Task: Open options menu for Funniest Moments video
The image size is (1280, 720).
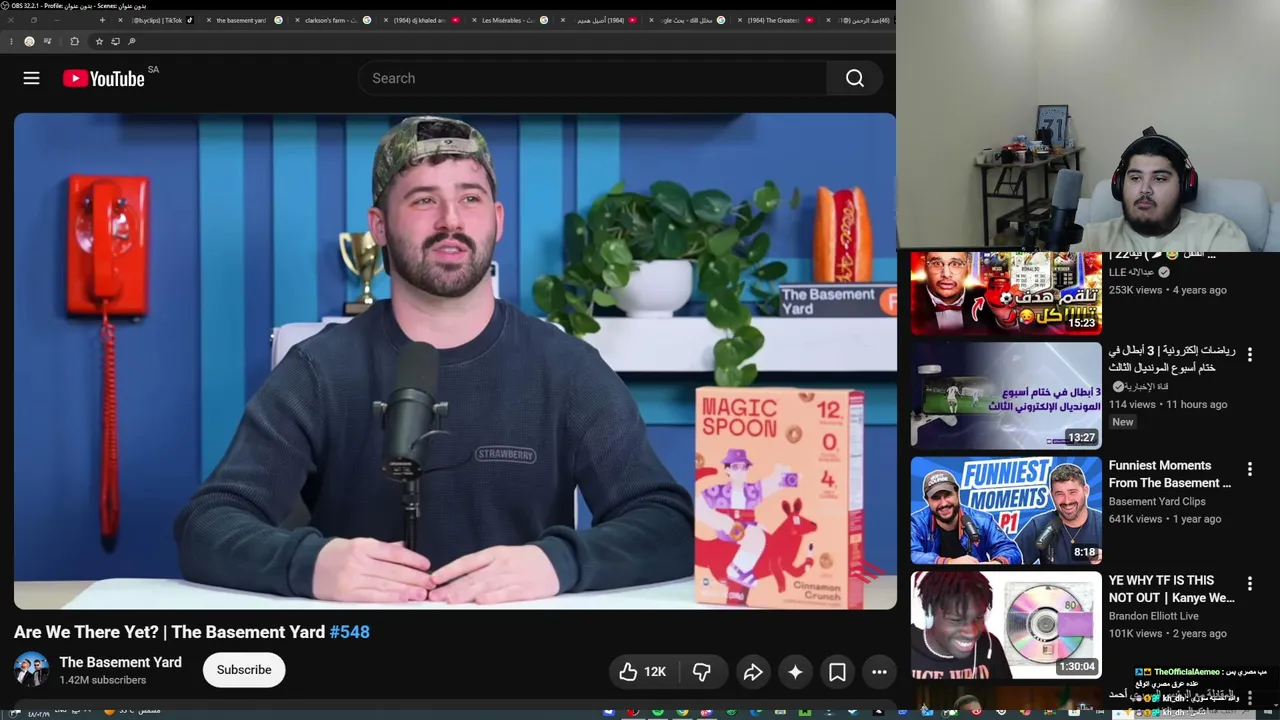Action: click(x=1250, y=469)
